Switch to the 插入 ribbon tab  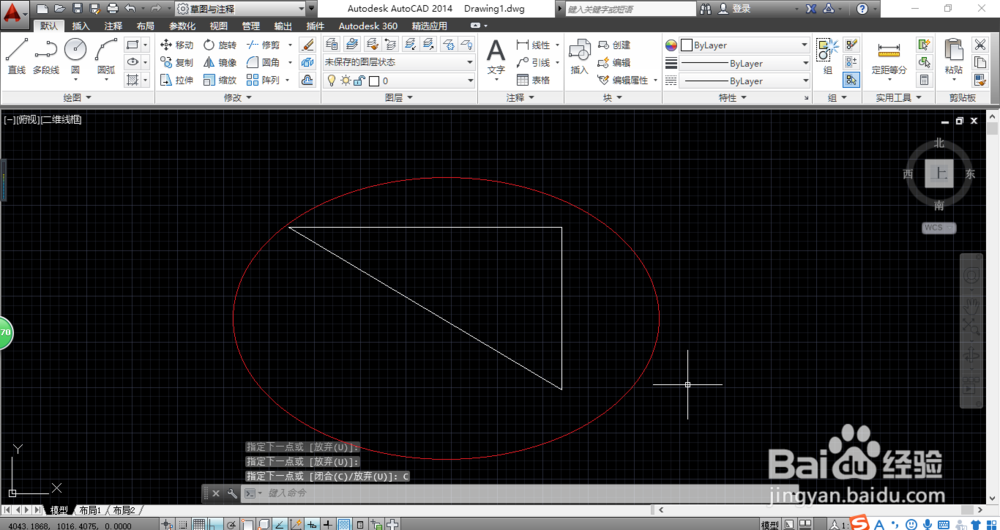tap(81, 26)
